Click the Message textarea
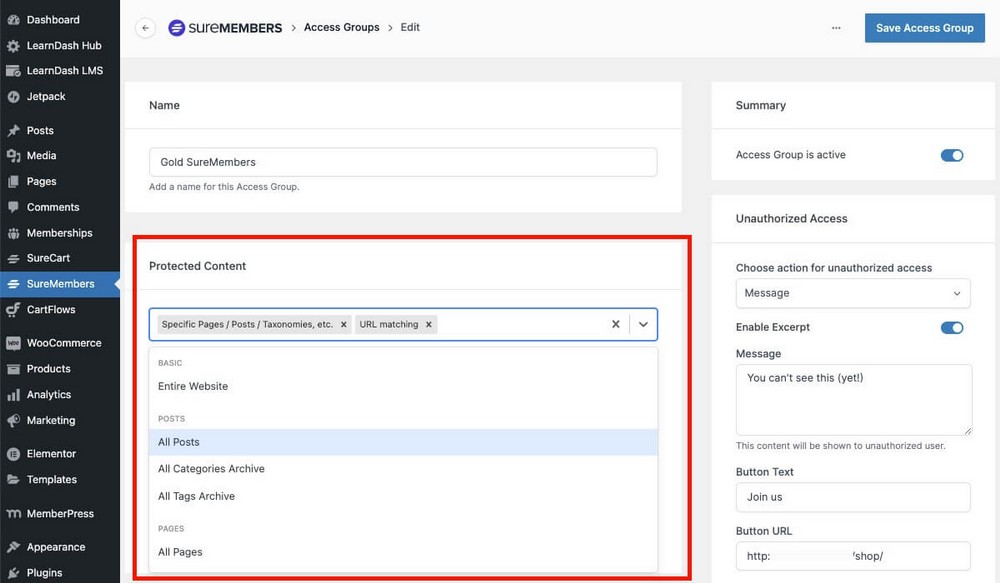 (854, 400)
